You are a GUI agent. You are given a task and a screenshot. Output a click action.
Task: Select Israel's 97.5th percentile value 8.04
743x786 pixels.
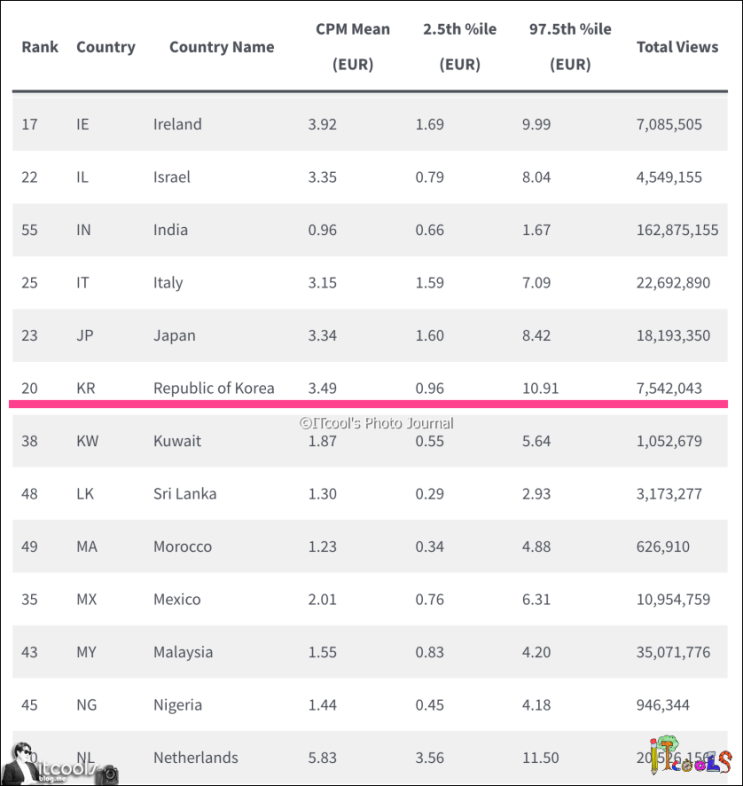(x=536, y=177)
